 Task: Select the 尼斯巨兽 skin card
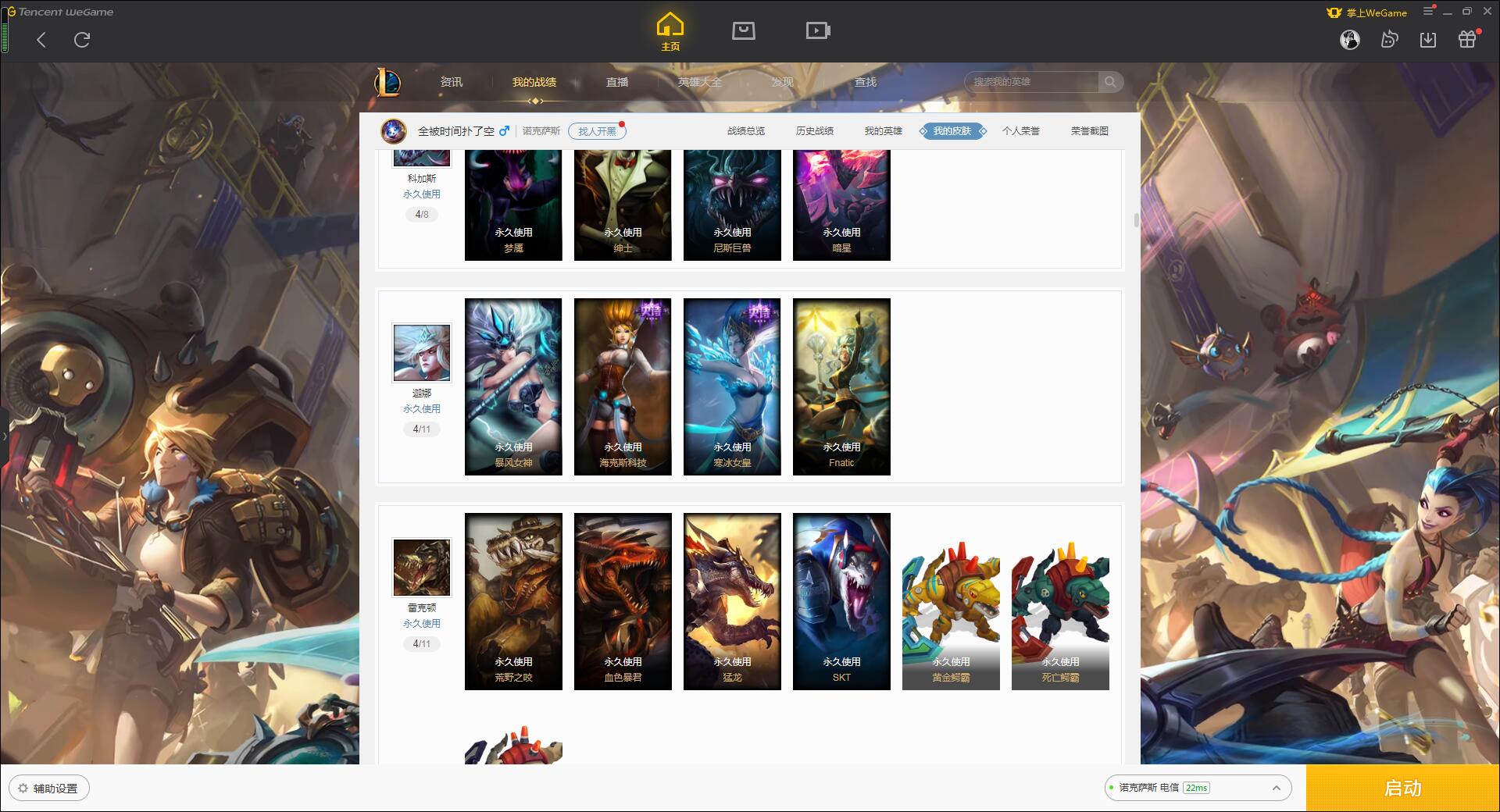(x=732, y=205)
